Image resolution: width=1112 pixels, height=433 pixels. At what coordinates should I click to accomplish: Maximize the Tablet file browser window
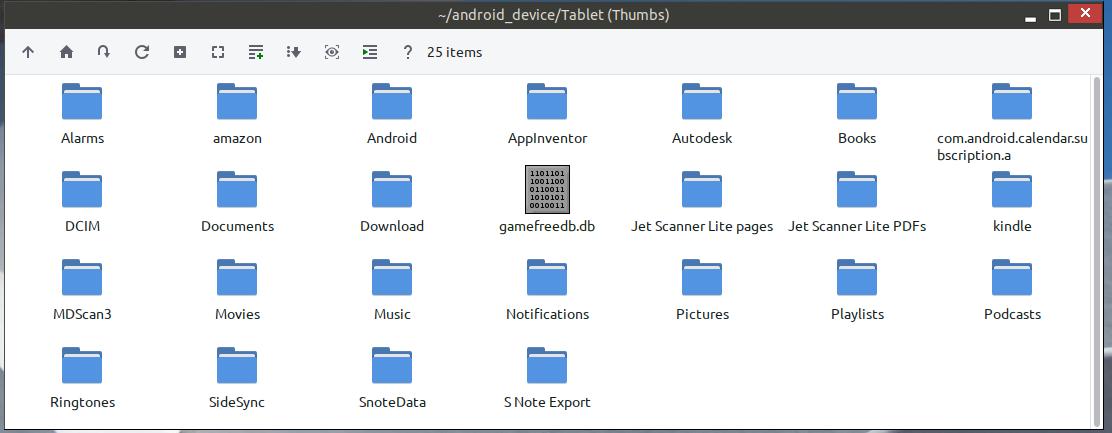tap(1055, 14)
